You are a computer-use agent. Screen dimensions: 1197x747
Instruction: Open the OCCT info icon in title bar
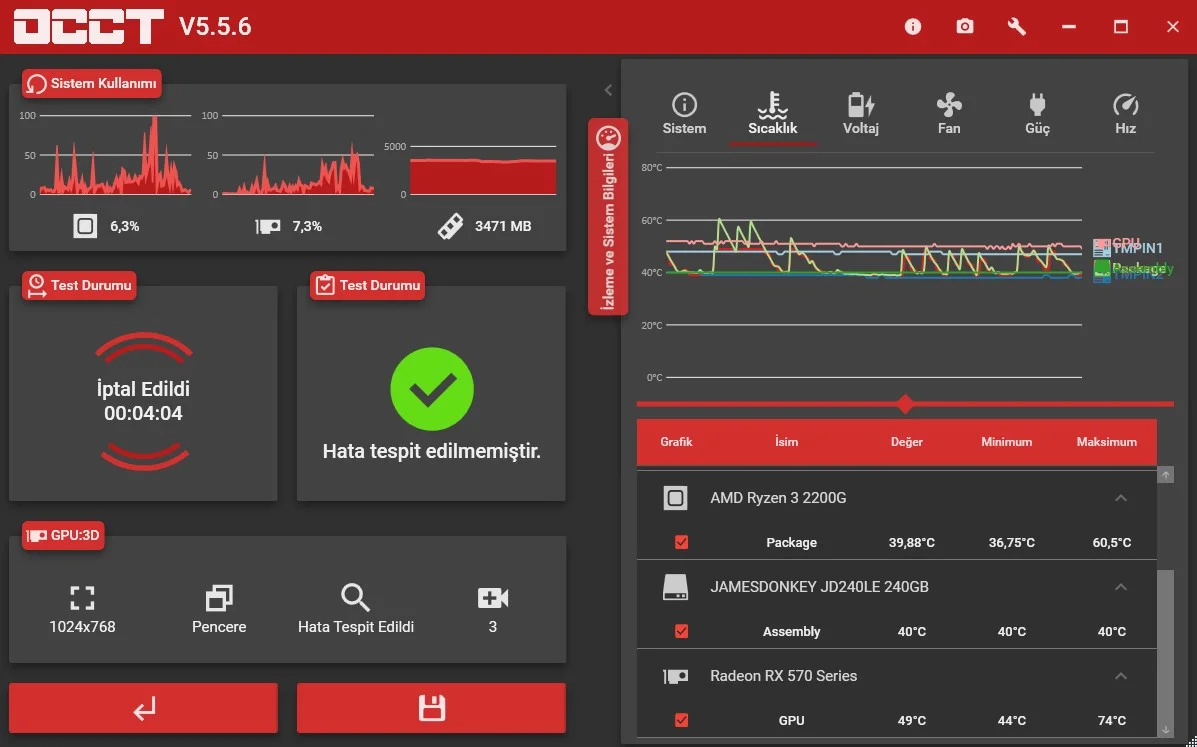click(912, 27)
